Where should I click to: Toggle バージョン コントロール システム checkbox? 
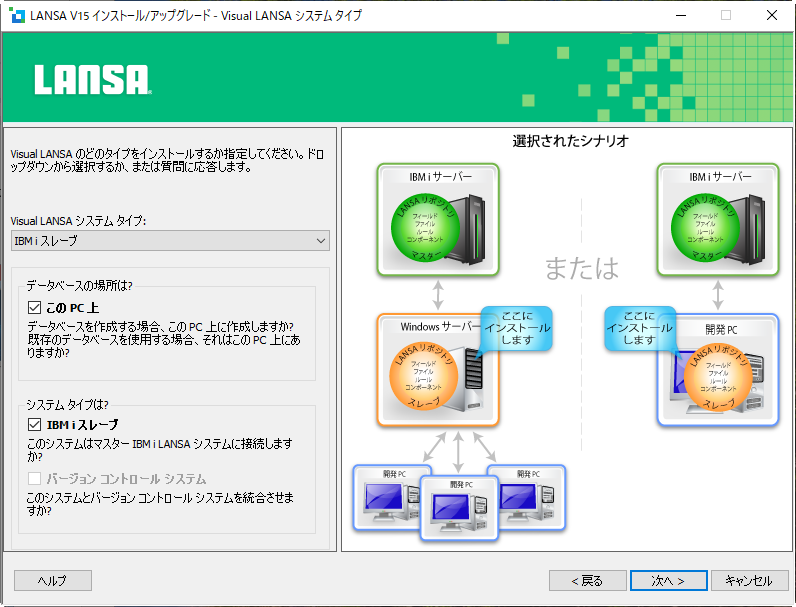coord(35,479)
